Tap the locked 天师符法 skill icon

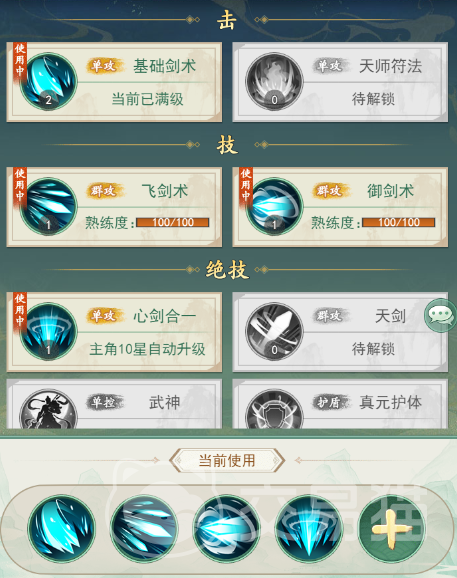pyautogui.click(x=274, y=82)
